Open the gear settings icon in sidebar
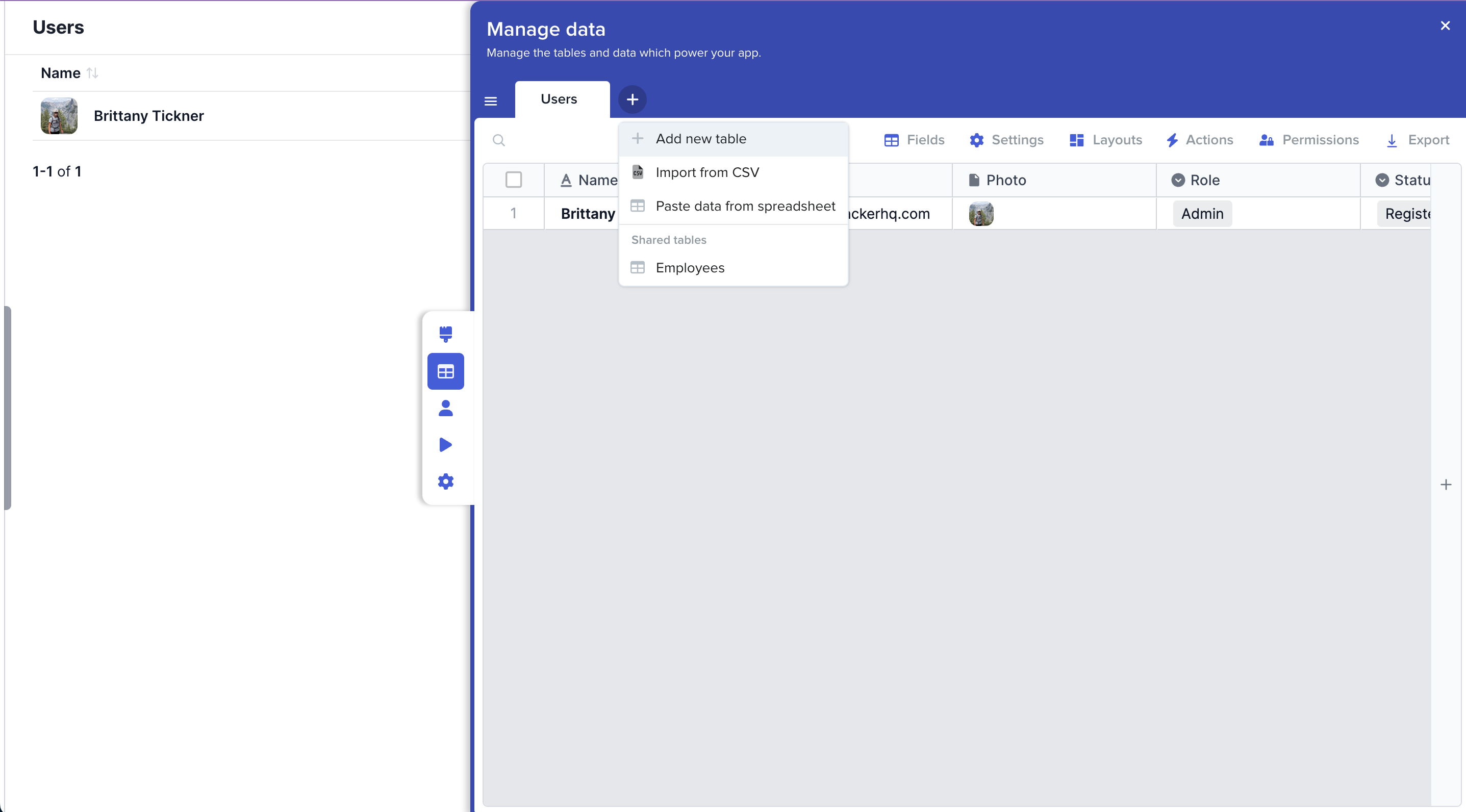Screen dimensions: 1466x812 446,481
